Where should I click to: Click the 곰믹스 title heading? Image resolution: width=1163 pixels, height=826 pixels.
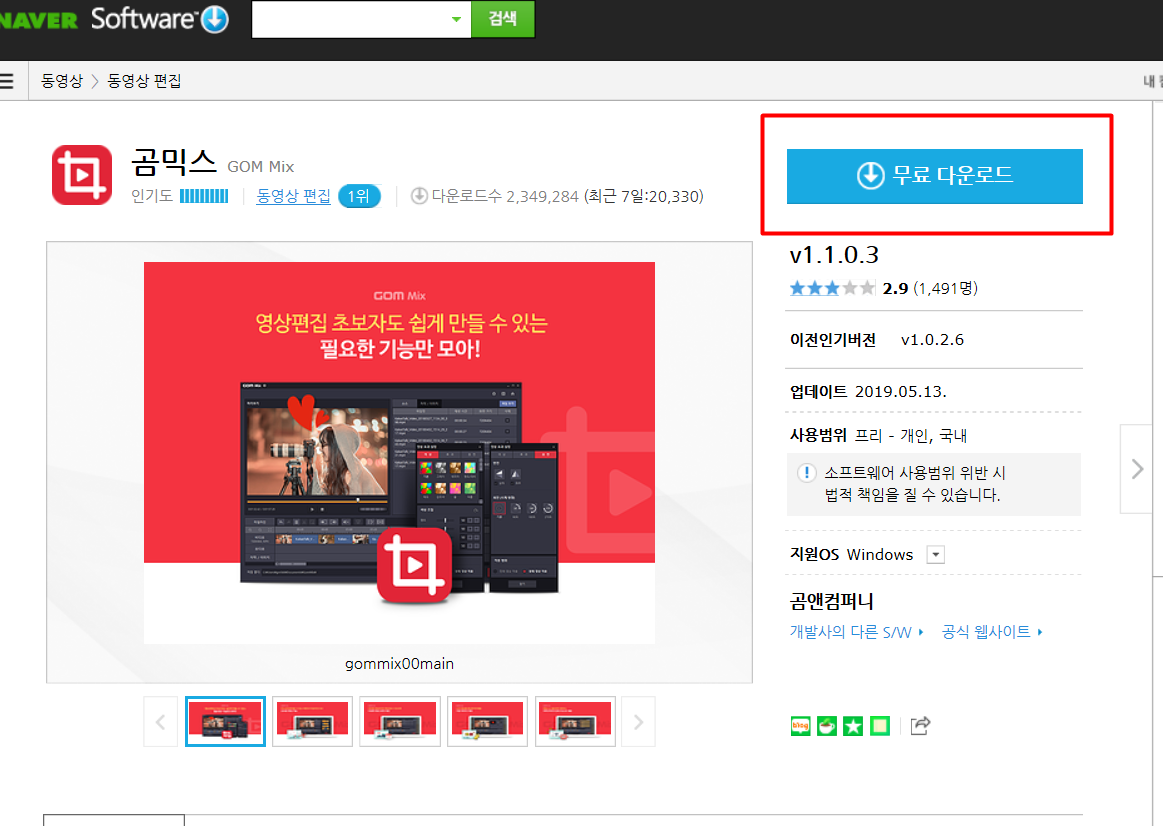coord(174,162)
